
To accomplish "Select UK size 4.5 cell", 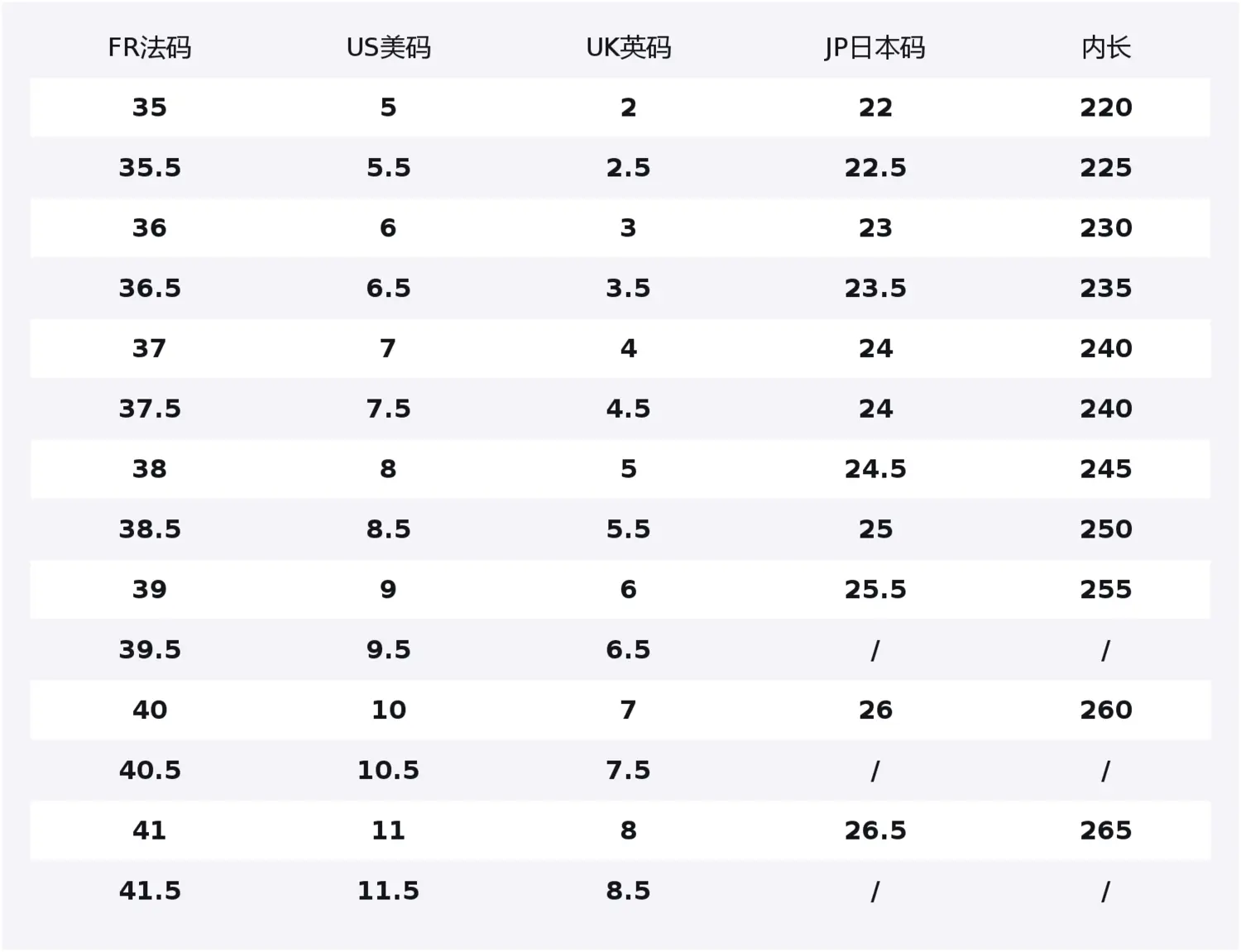I will pyautogui.click(x=629, y=409).
